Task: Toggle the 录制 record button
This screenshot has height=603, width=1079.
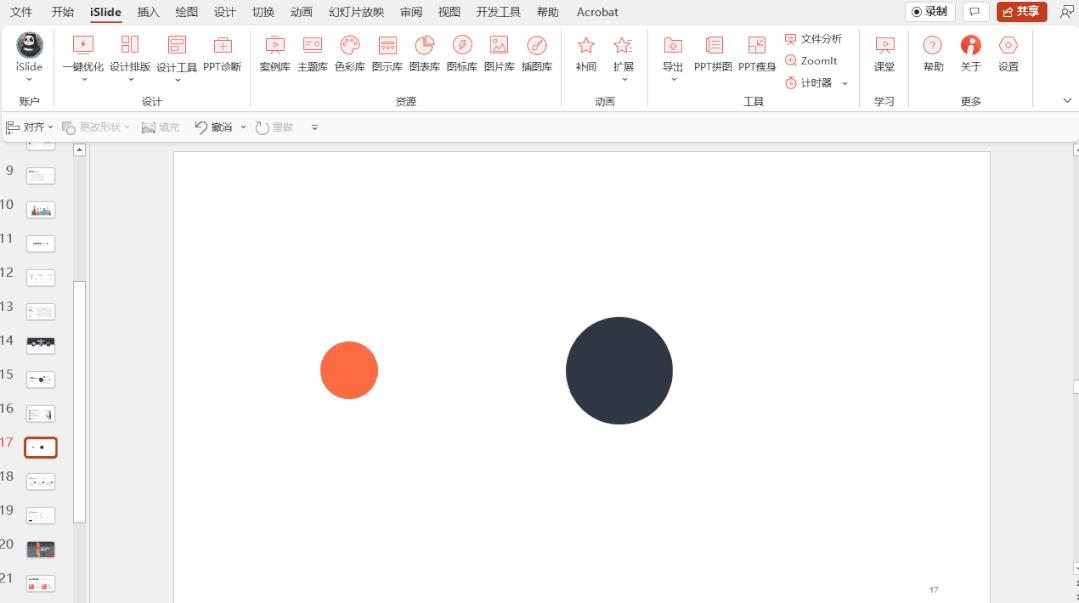Action: pyautogui.click(x=930, y=12)
